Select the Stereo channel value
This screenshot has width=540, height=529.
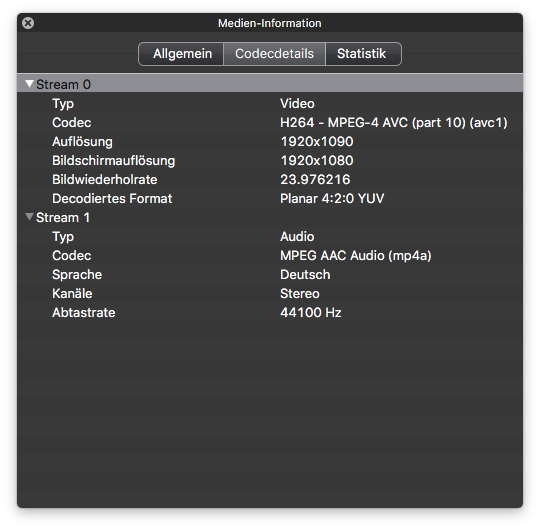(x=300, y=293)
